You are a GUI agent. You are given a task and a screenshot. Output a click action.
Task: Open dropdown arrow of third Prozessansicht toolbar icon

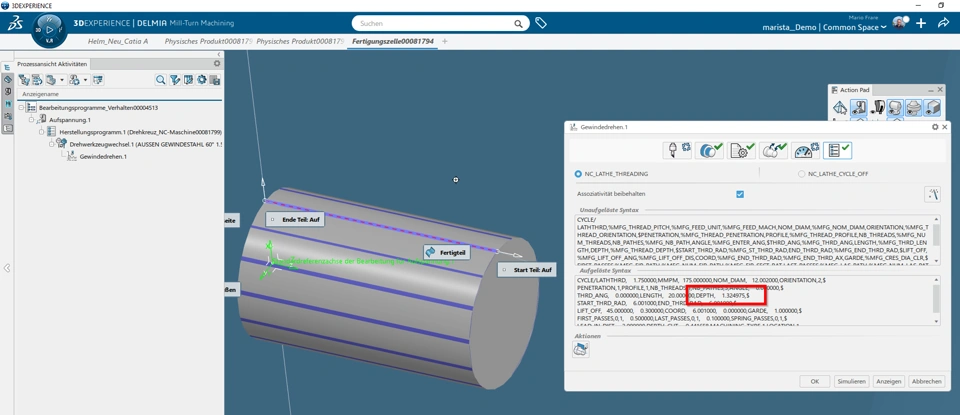click(x=62, y=80)
